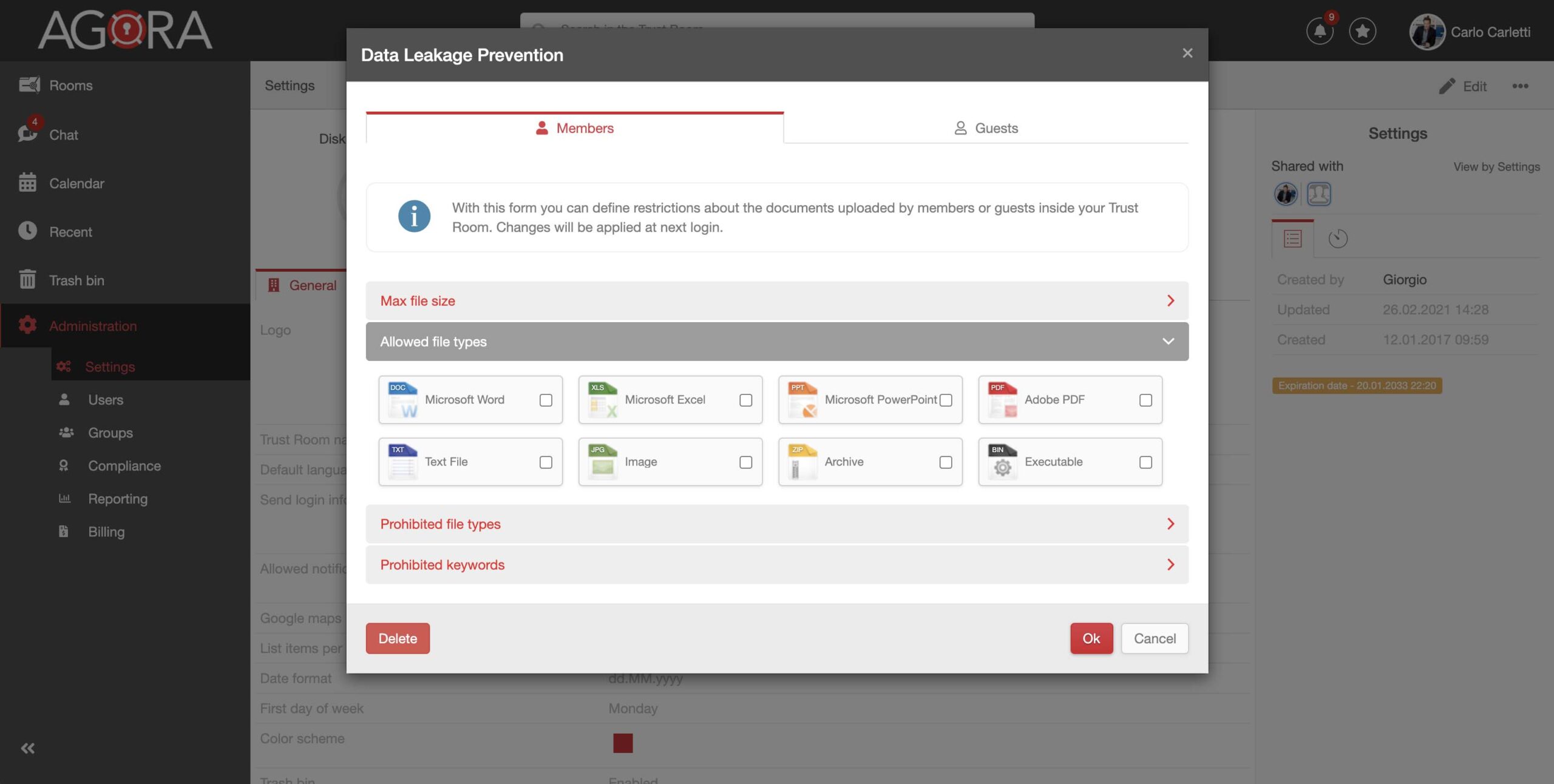The height and width of the screenshot is (784, 1554).
Task: Check the Adobe PDF file type
Action: 1145,399
